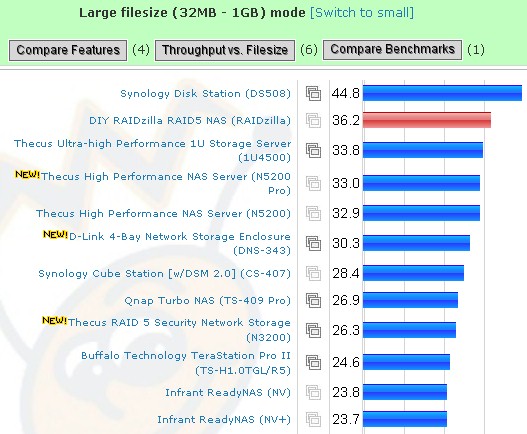Click the Compare Features button
The height and width of the screenshot is (434, 527).
pyautogui.click(x=68, y=50)
